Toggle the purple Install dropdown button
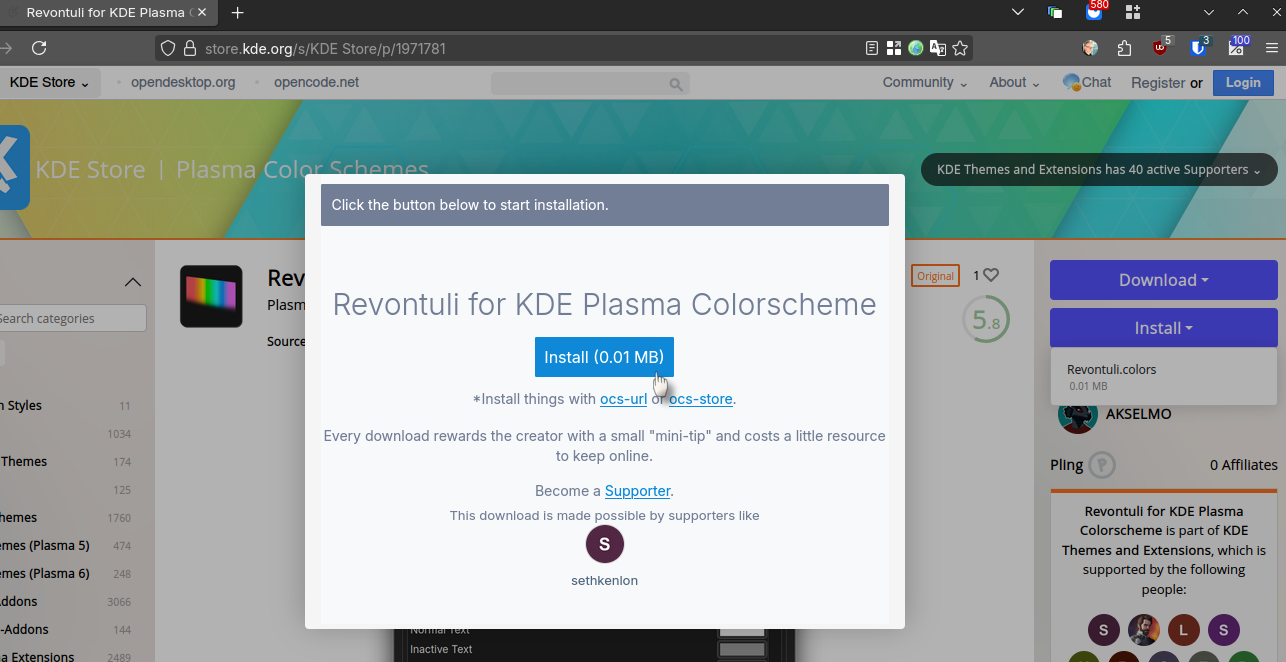The height and width of the screenshot is (662, 1286). point(1164,328)
